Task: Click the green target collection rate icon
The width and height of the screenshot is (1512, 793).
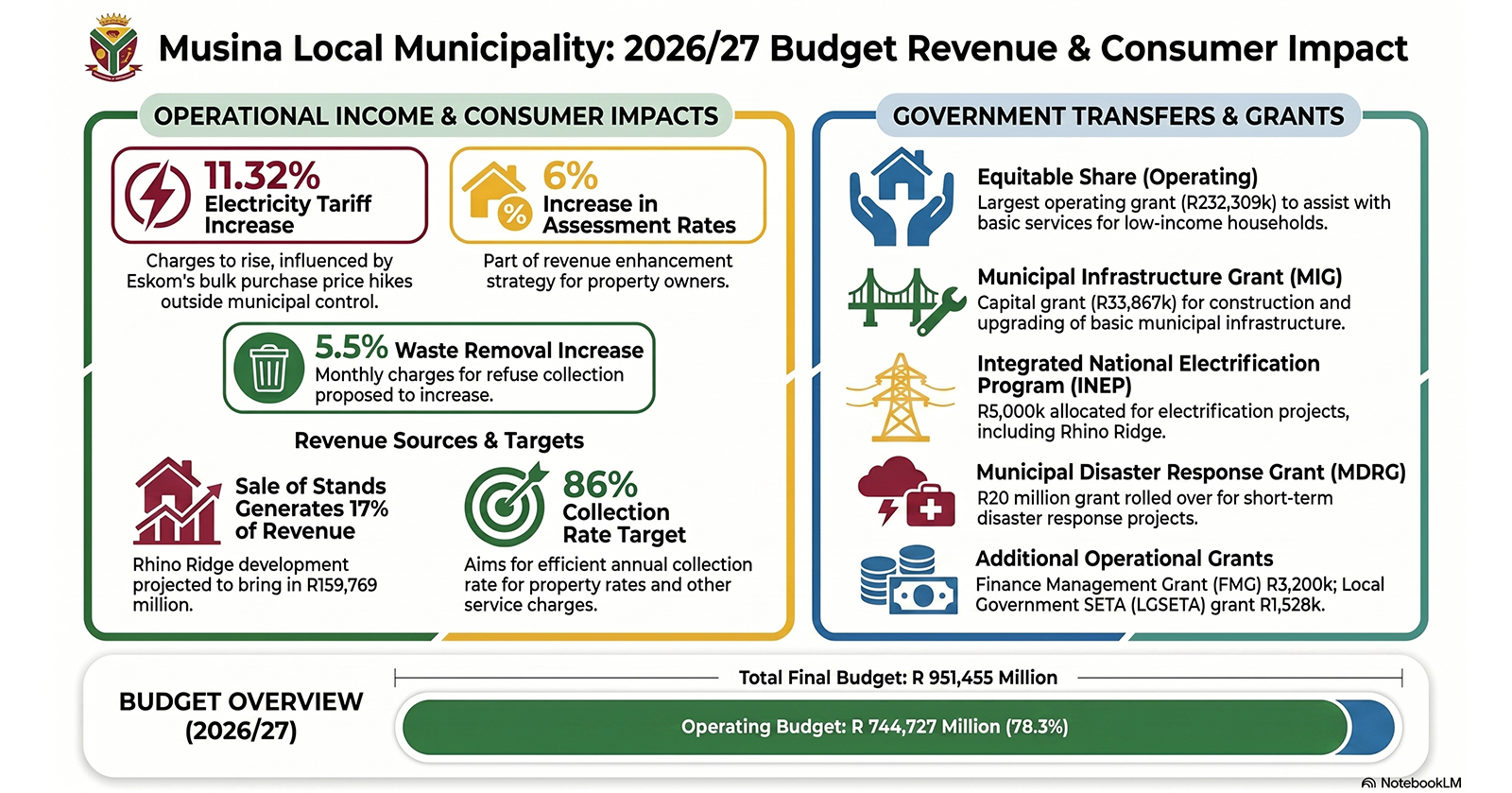Action: [x=507, y=505]
